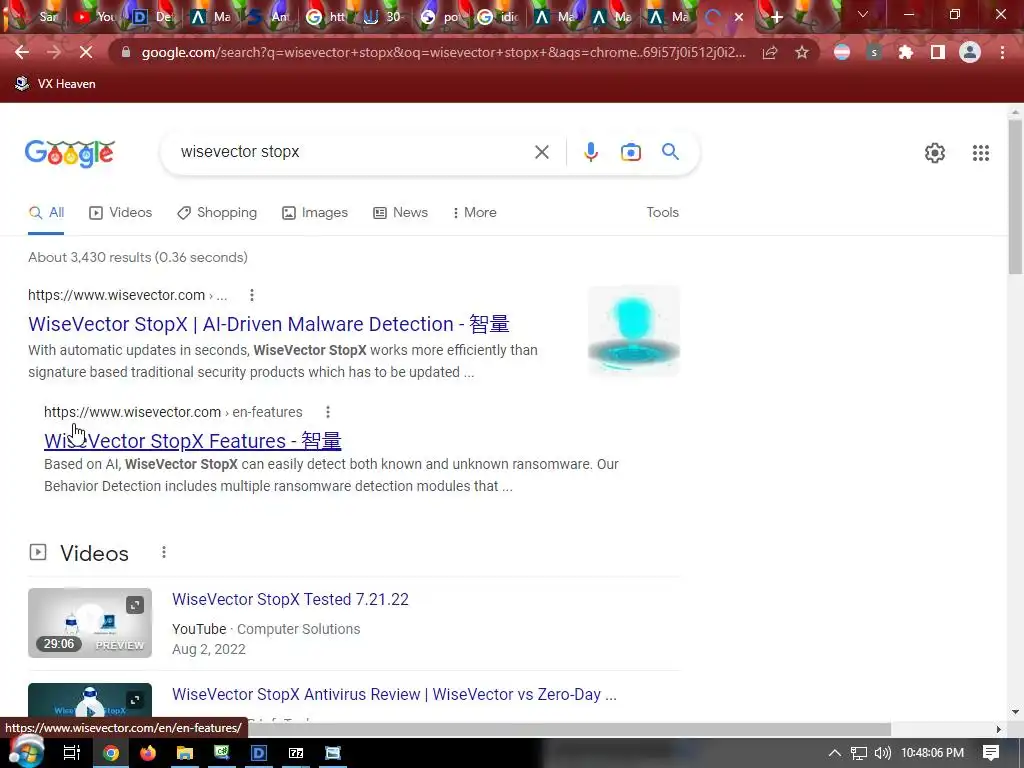Open WiseVector StopX Tested 7.21.22 video
The width and height of the screenshot is (1024, 768).
(x=290, y=600)
